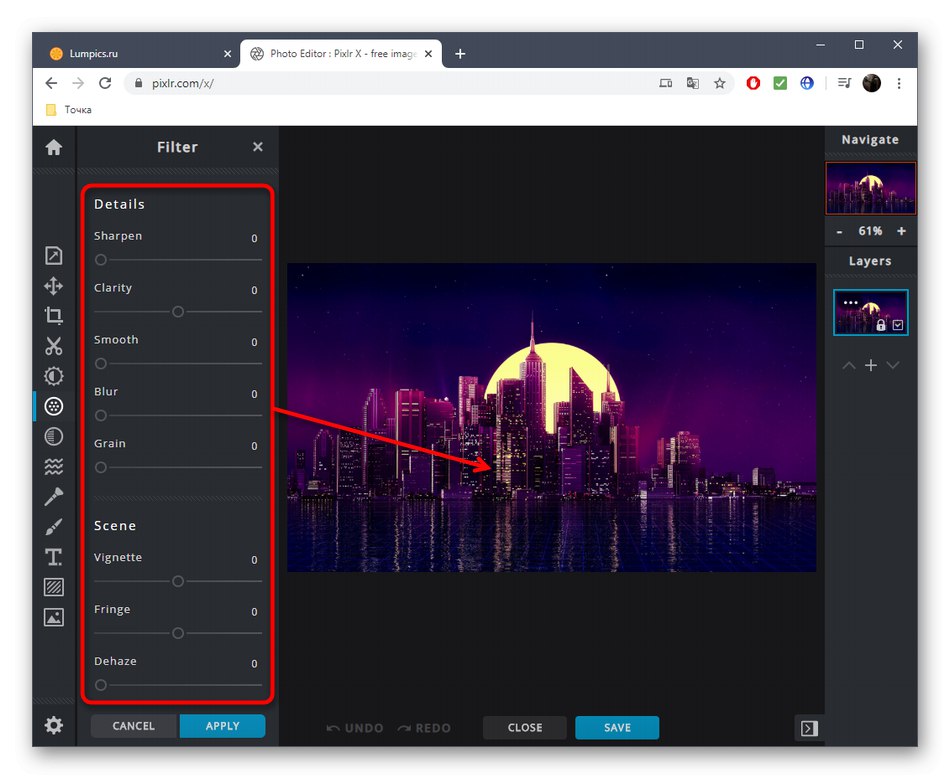Toggle the layer visibility checkbox on the thumbnail
This screenshot has width=950, height=779.
tap(898, 325)
